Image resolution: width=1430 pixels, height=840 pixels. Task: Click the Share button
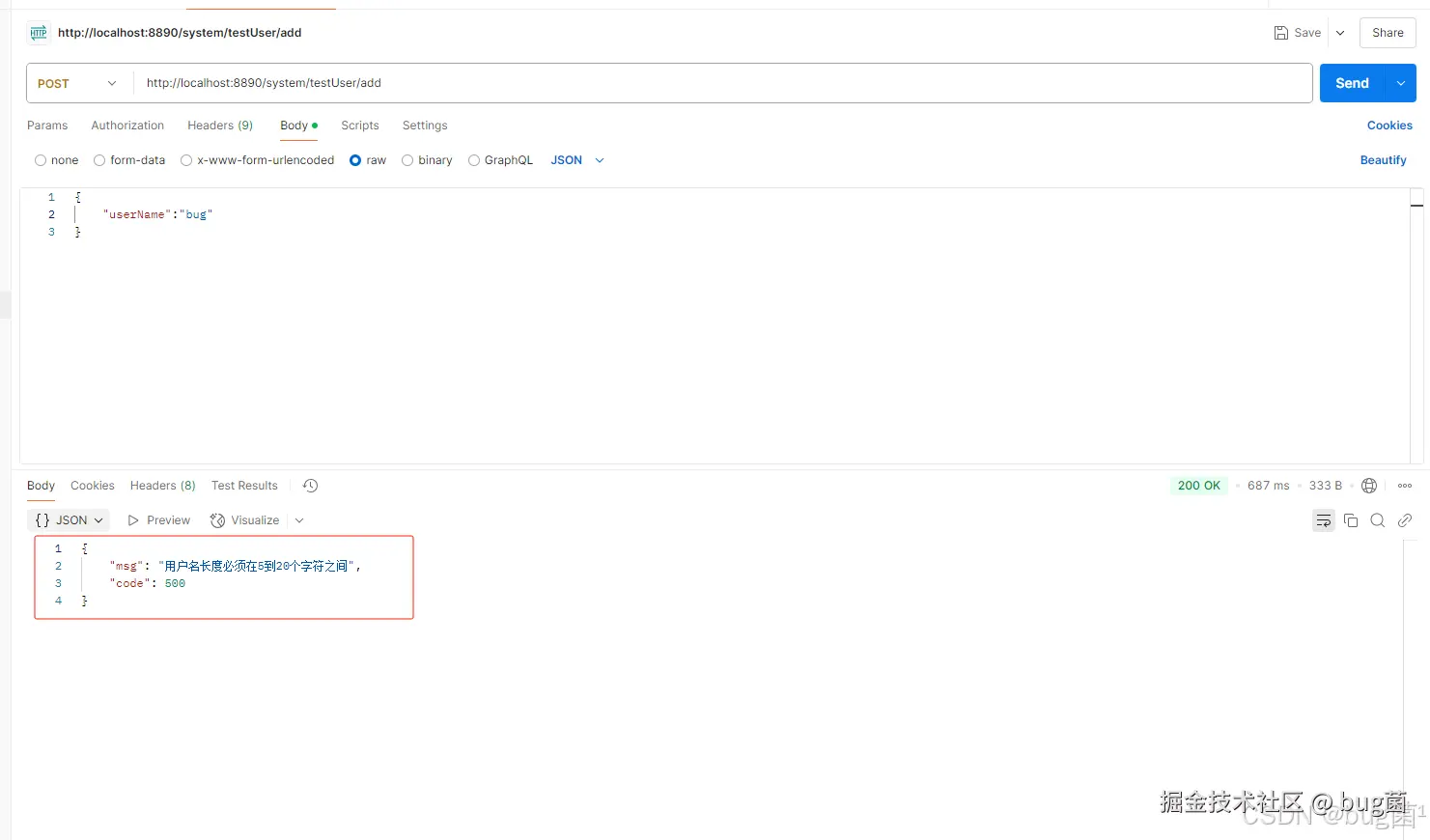(1388, 33)
